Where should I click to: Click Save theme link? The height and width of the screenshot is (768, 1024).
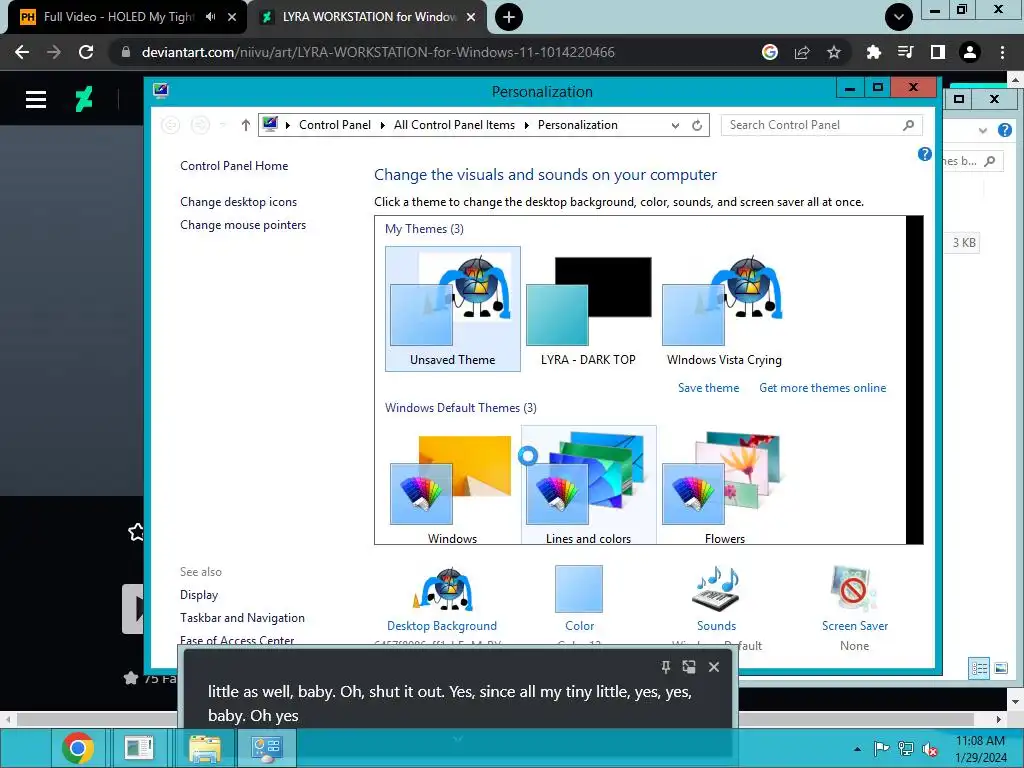click(x=709, y=388)
